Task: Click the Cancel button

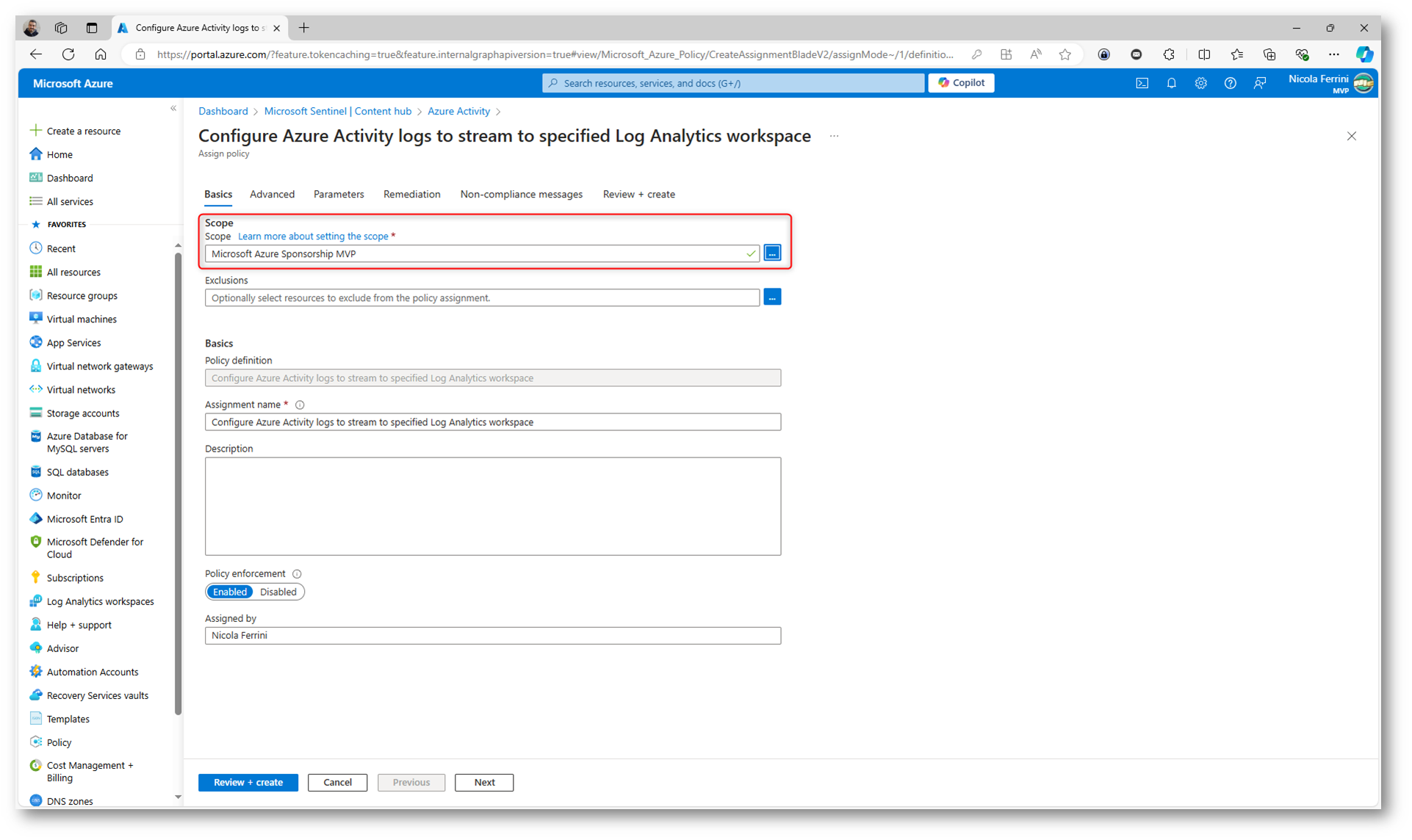Action: [x=337, y=783]
